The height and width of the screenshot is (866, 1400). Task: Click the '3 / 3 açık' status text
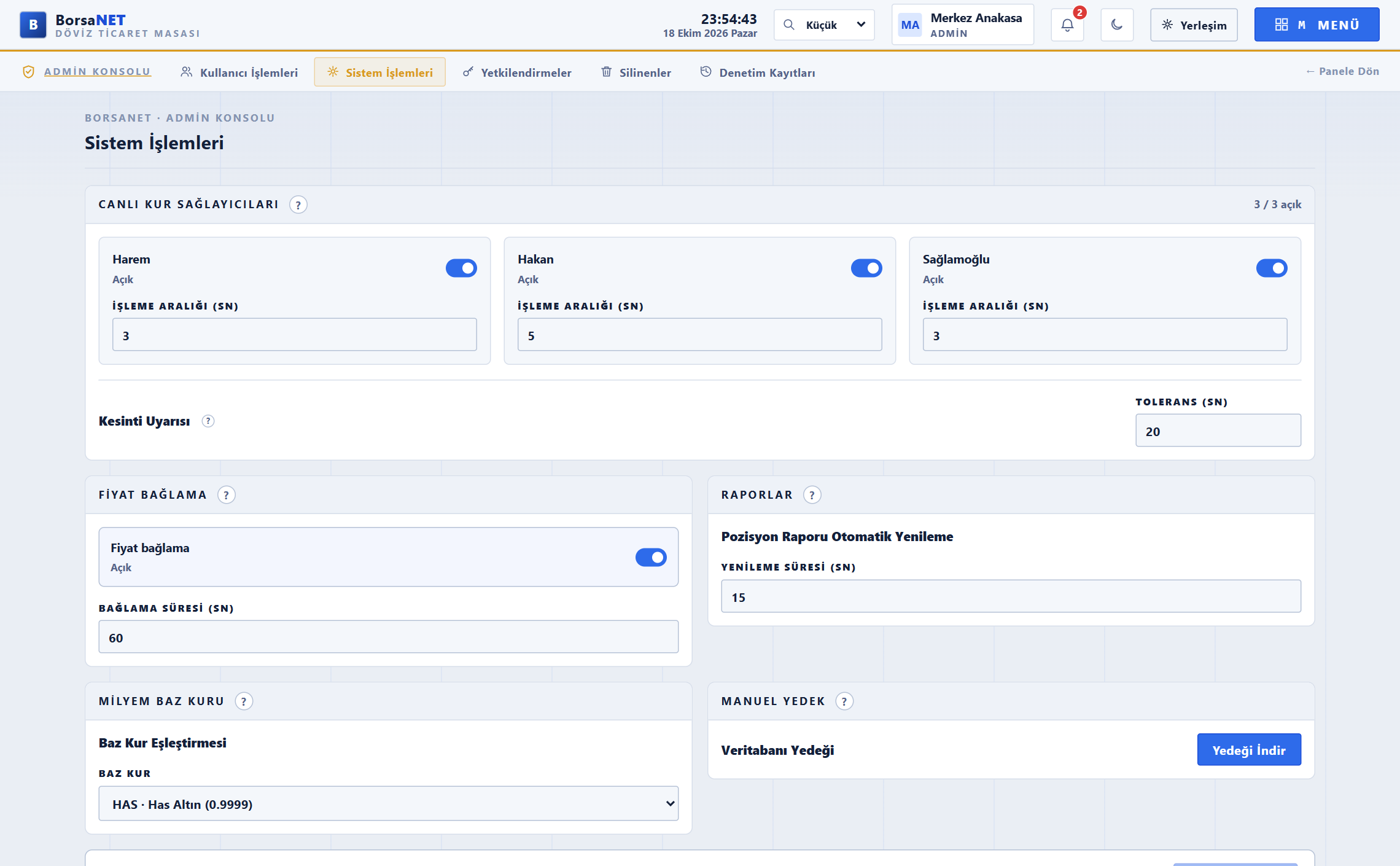[1277, 205]
